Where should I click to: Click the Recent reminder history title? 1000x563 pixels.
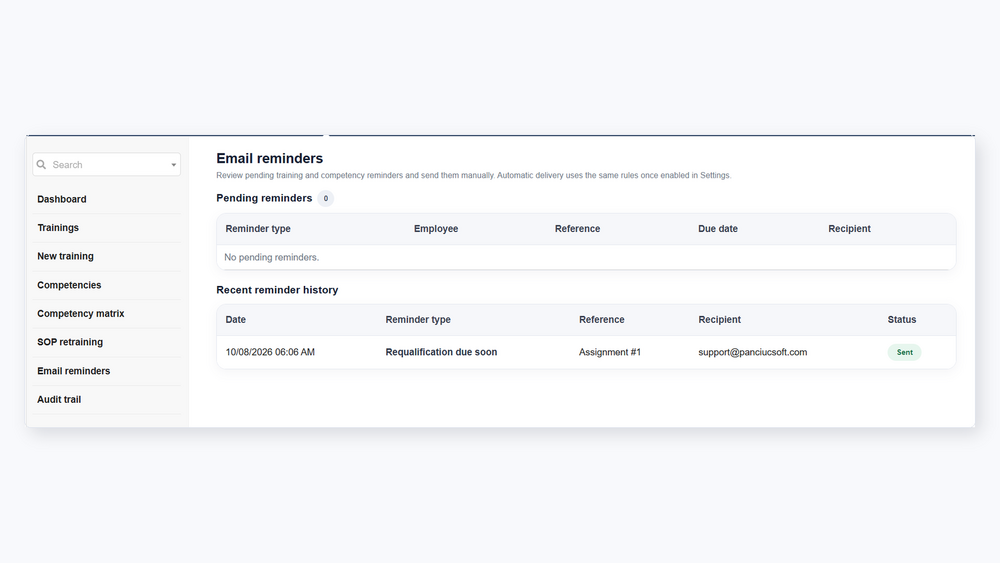pyautogui.click(x=277, y=290)
